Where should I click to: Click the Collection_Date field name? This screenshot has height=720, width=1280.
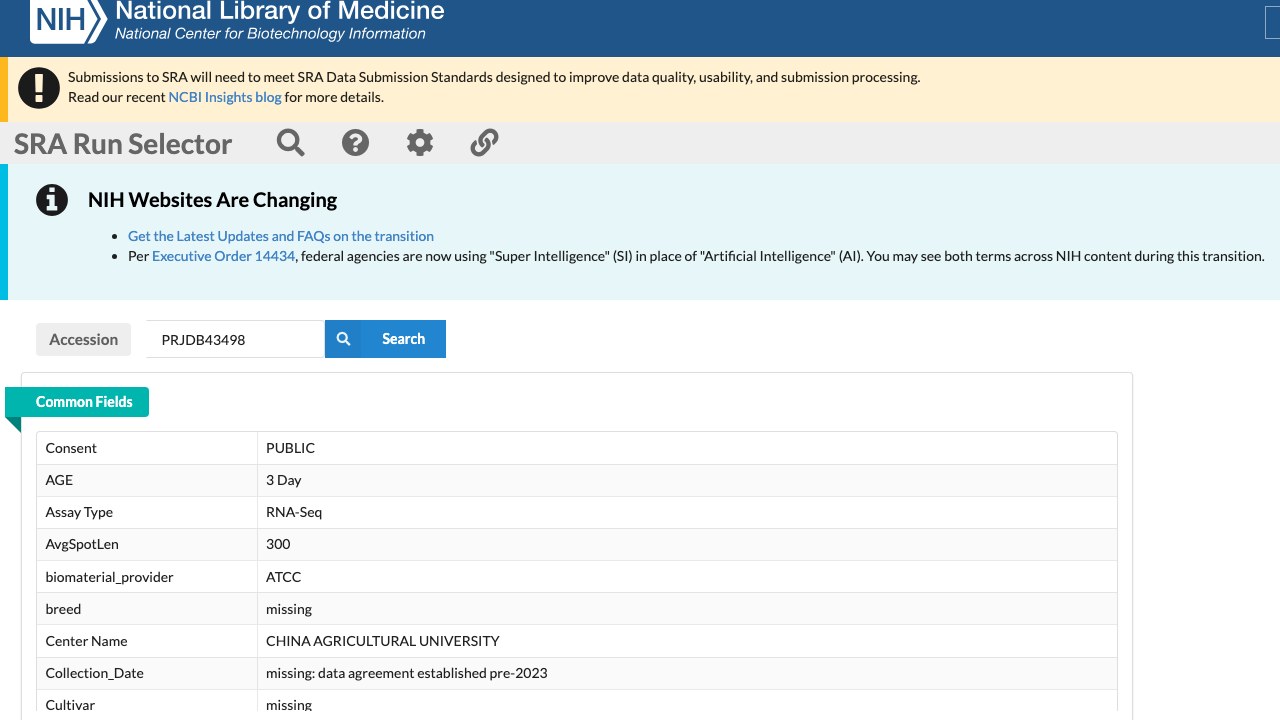pyautogui.click(x=95, y=673)
